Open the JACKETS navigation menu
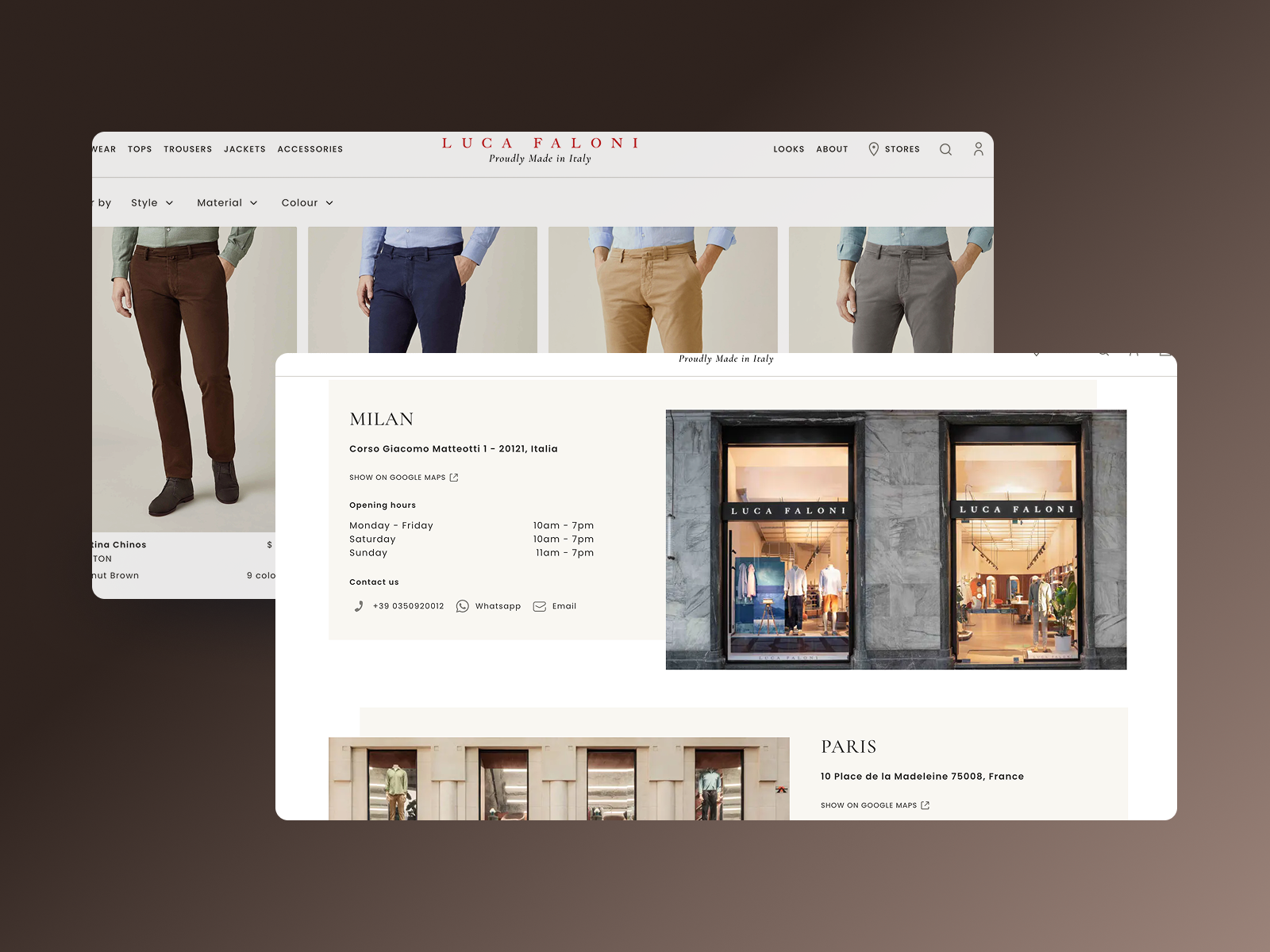Viewport: 1270px width, 952px height. tap(244, 149)
